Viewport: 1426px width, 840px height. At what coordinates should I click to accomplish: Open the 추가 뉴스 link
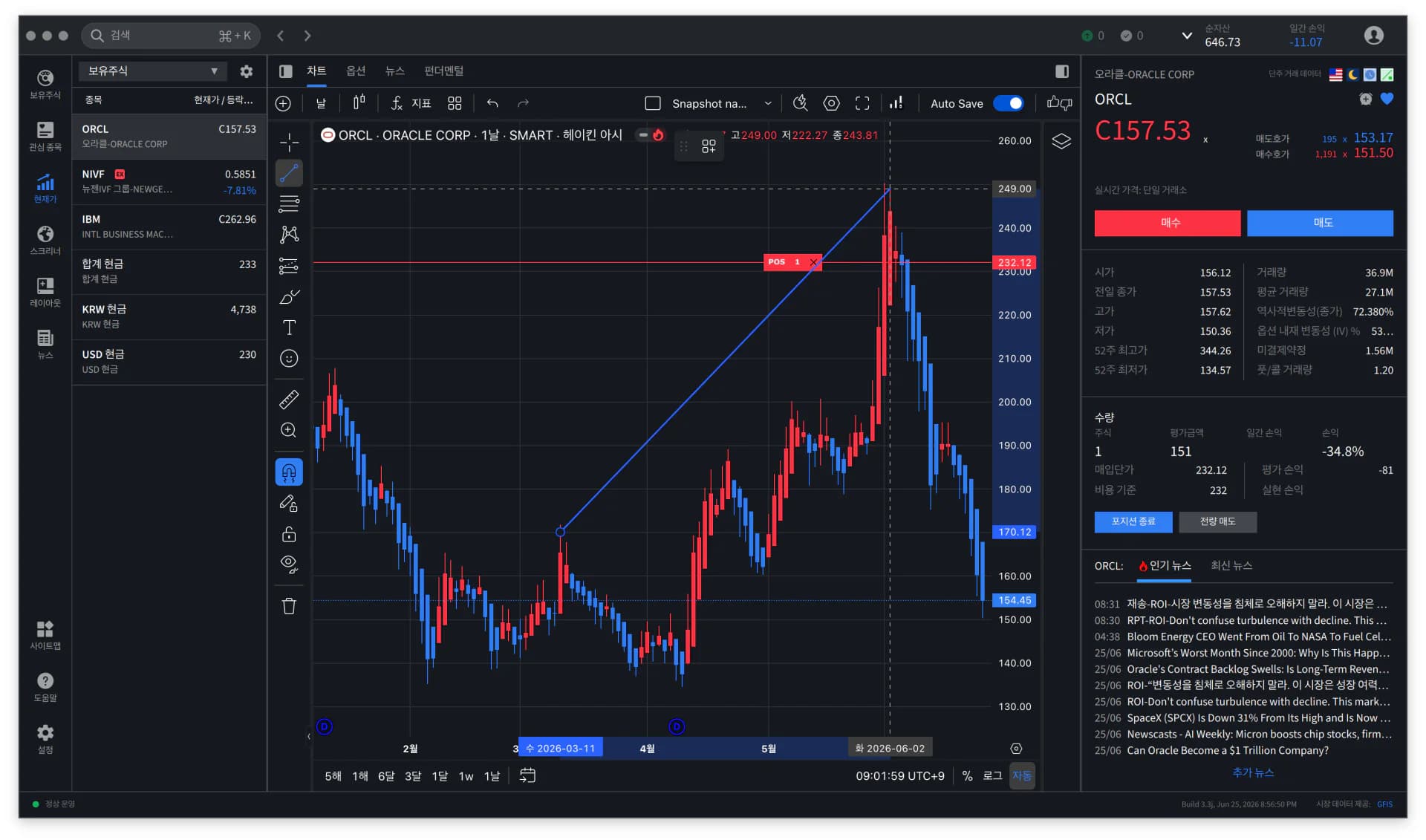[1253, 773]
